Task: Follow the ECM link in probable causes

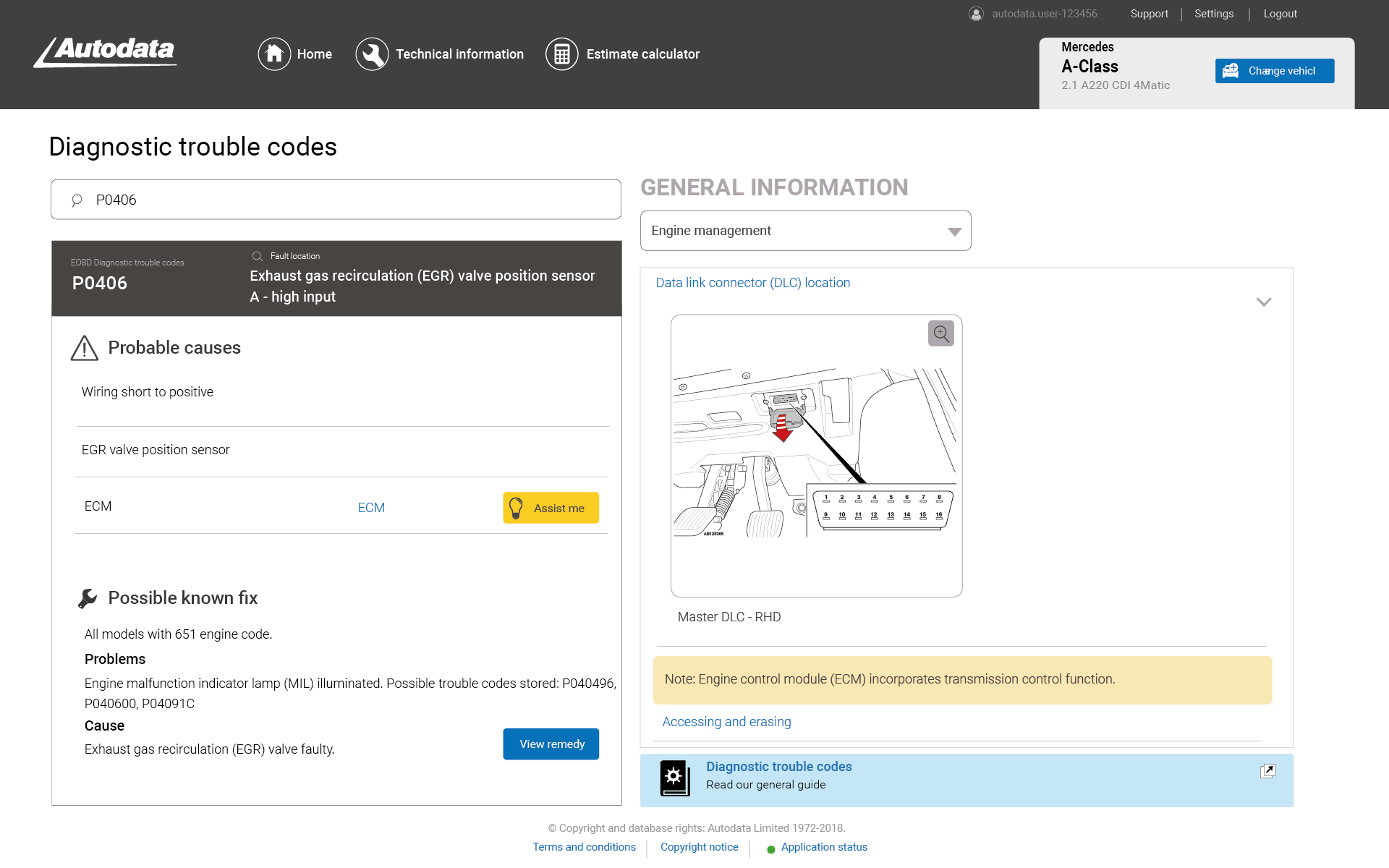Action: [x=371, y=507]
